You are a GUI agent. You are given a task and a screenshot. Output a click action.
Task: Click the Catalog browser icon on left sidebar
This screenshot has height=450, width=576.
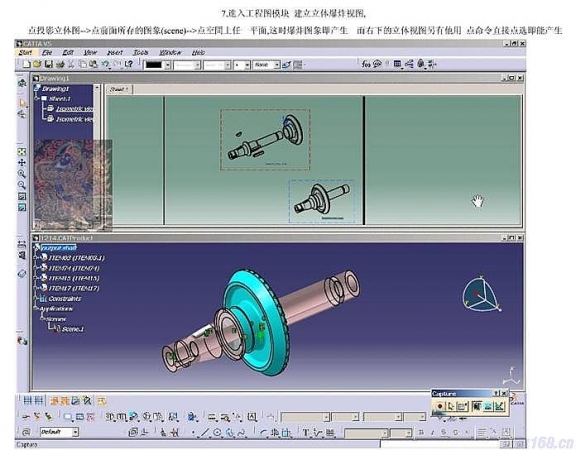click(x=22, y=274)
